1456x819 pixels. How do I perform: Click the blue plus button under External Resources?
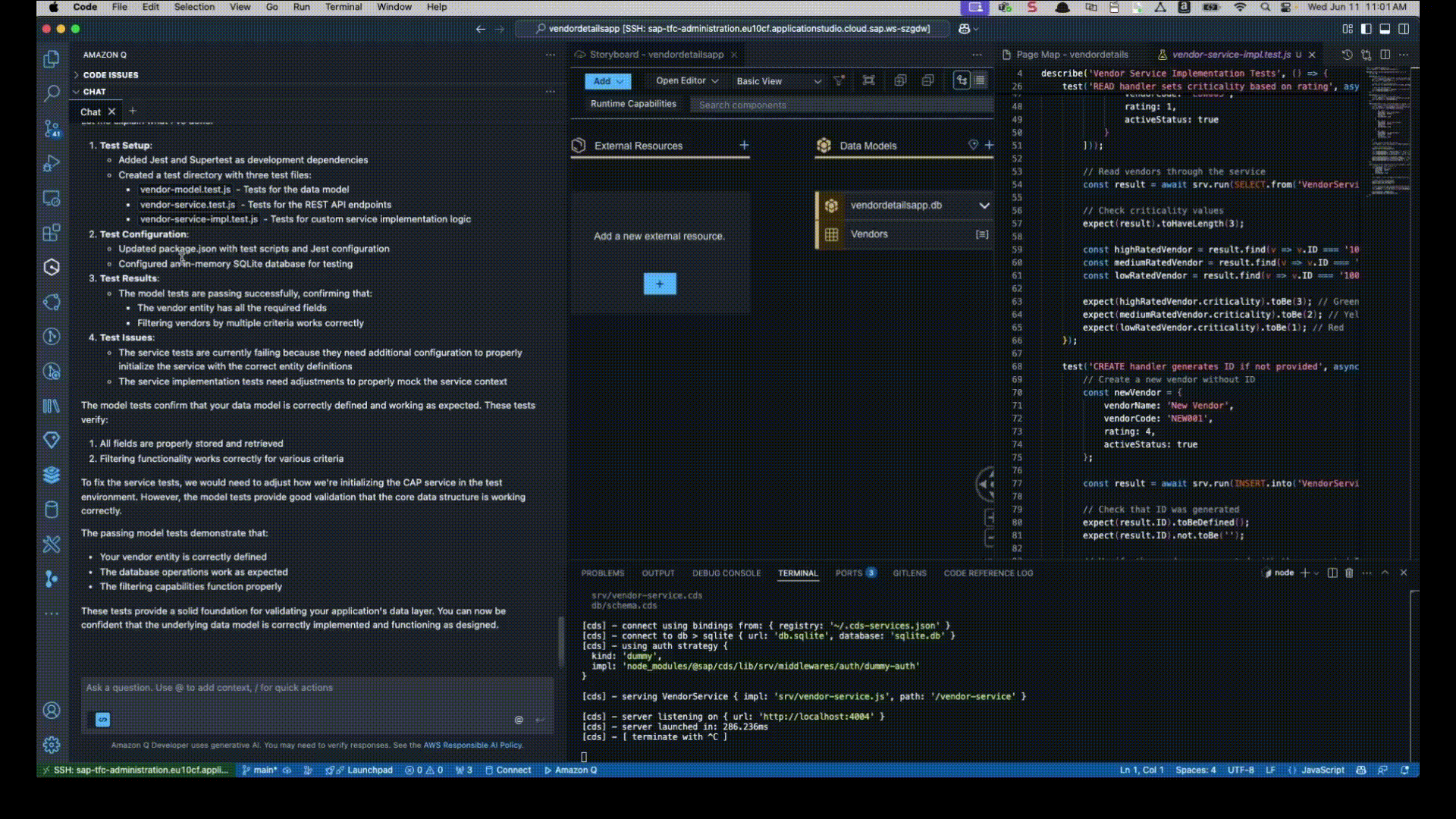click(659, 284)
